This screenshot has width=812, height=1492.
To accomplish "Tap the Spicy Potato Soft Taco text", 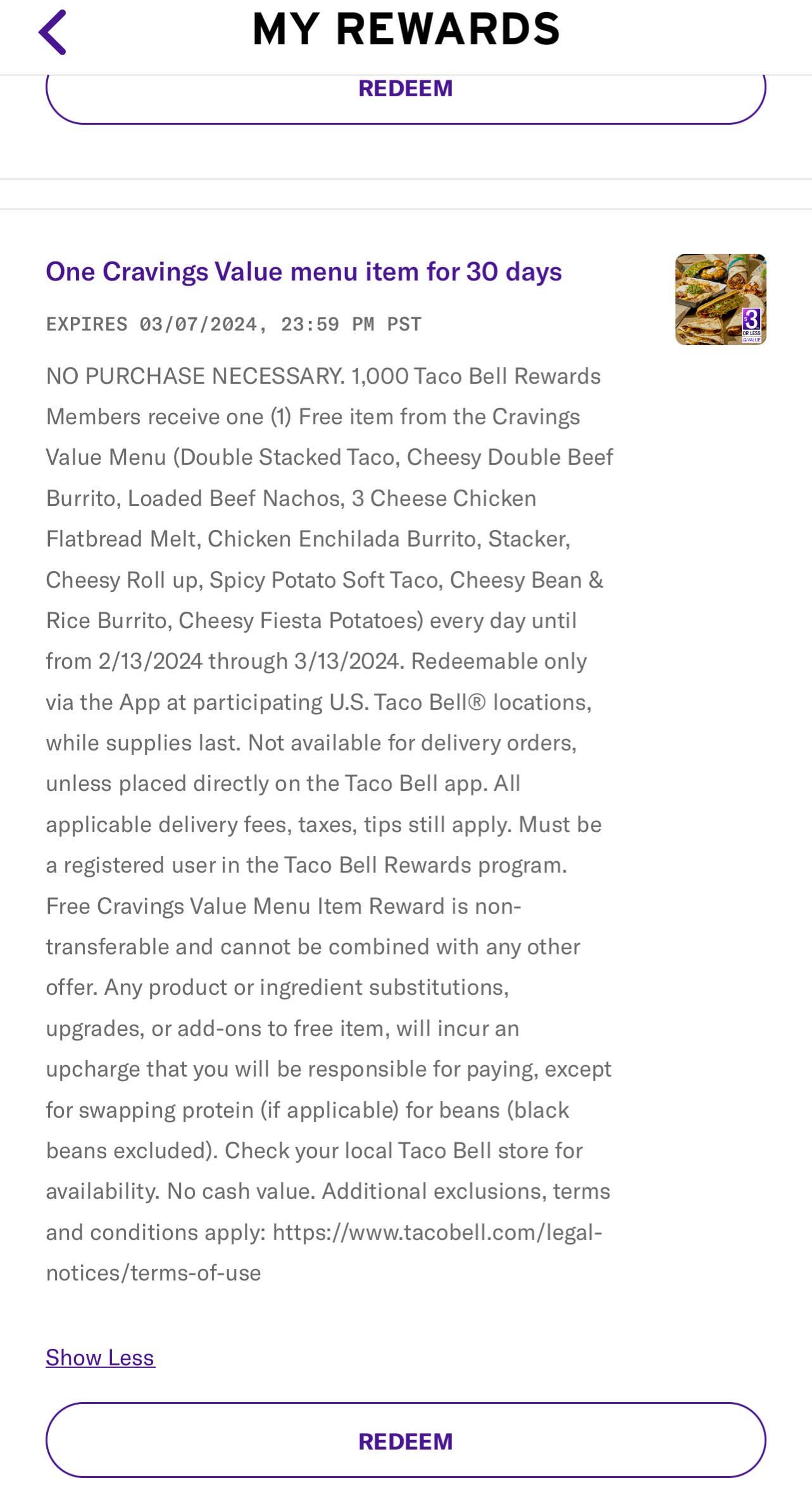I will tap(325, 580).
